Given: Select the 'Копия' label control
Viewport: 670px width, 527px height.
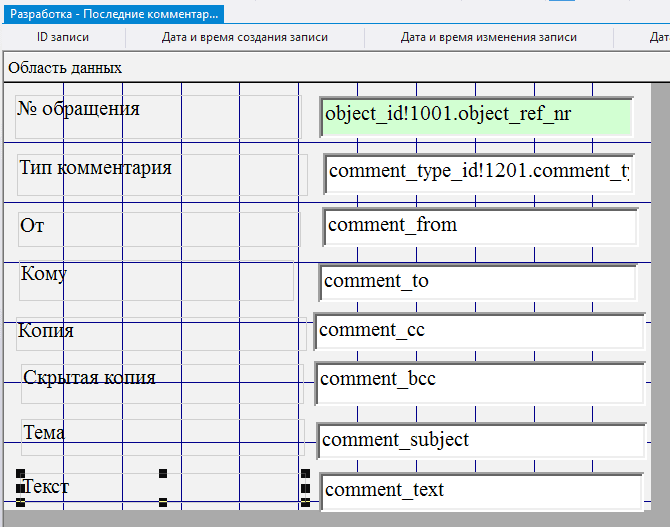Looking at the screenshot, I should (x=46, y=331).
